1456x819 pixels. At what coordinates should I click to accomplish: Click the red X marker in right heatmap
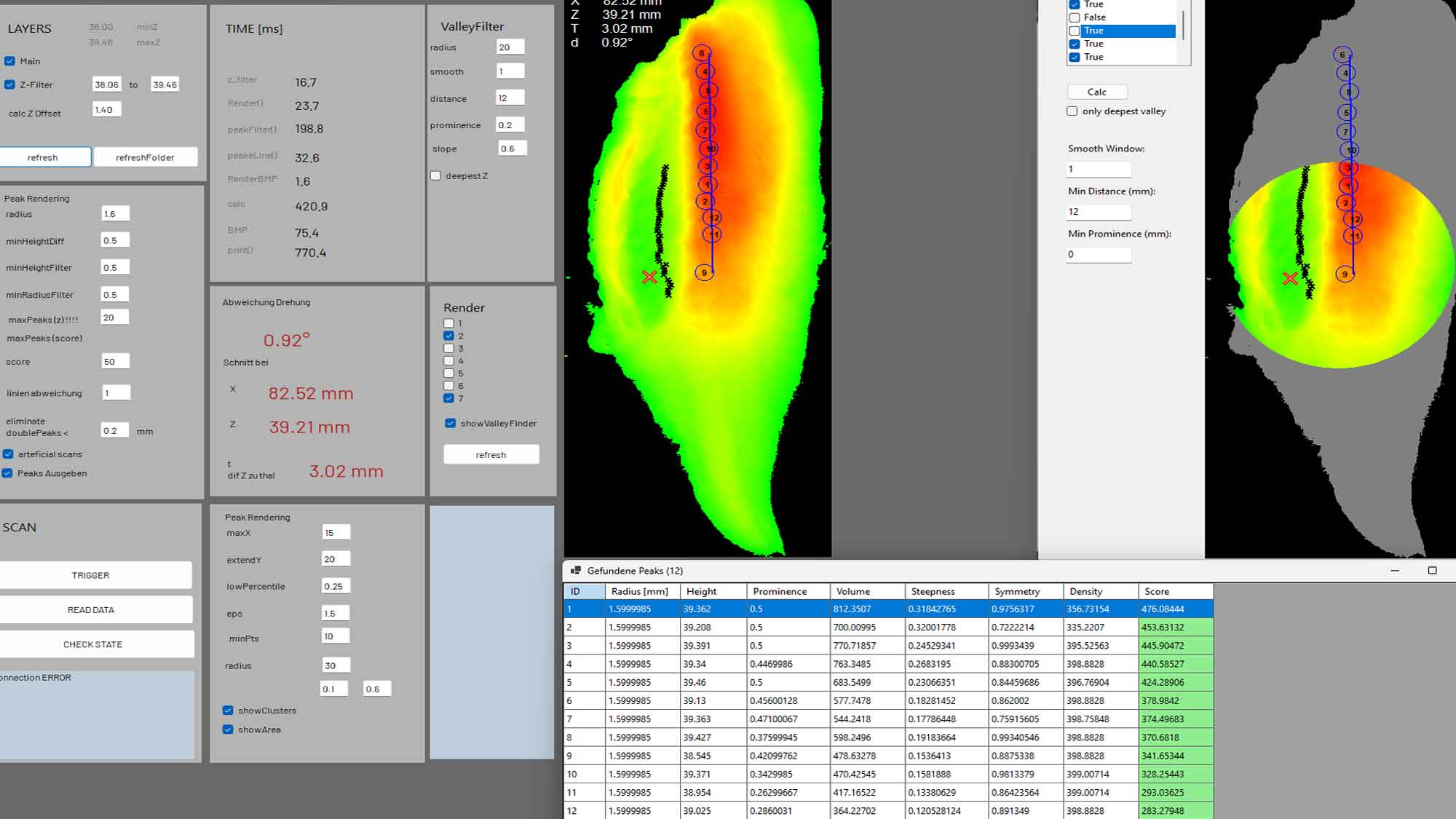(x=1290, y=278)
